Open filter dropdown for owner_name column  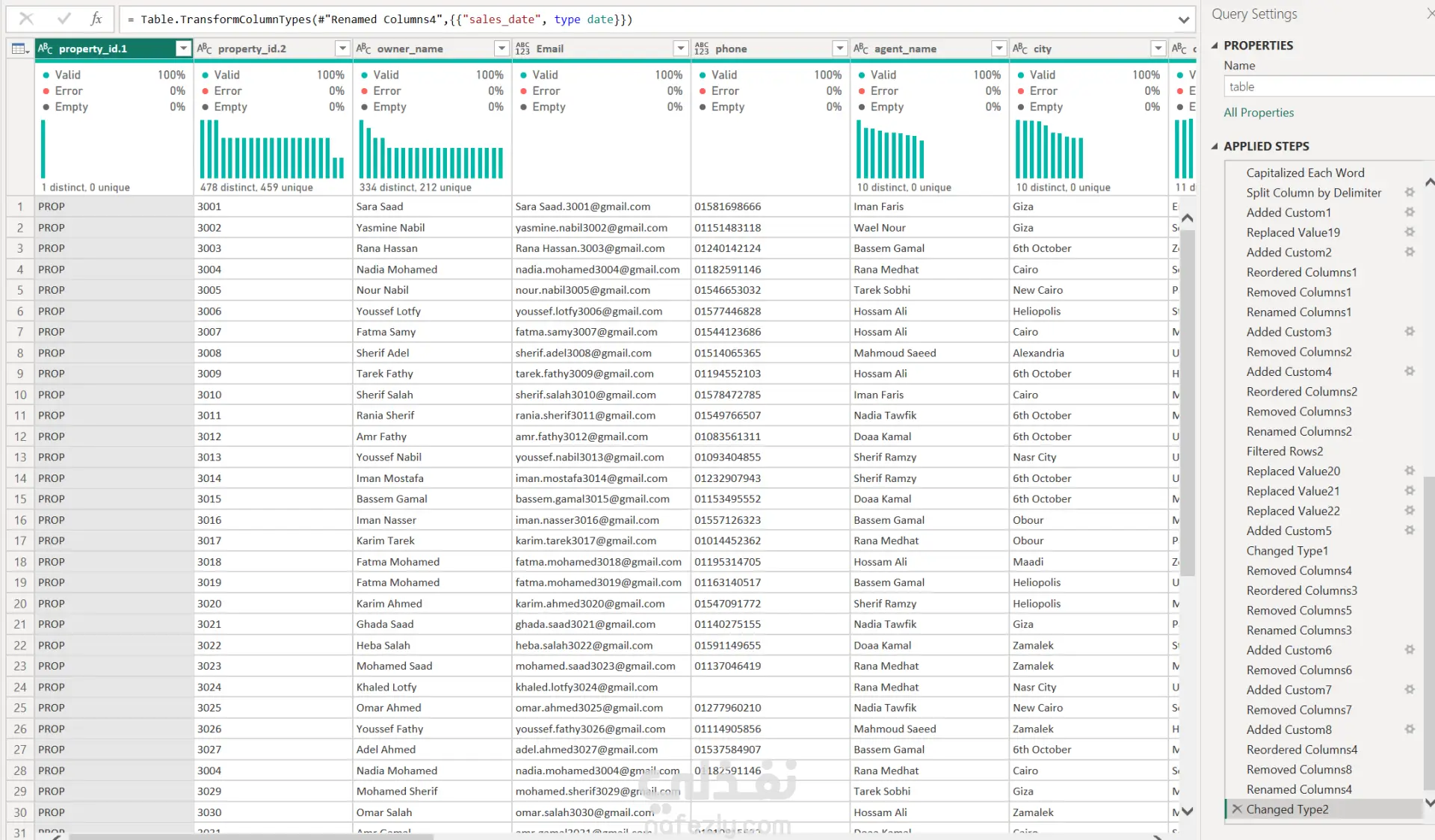tap(502, 49)
